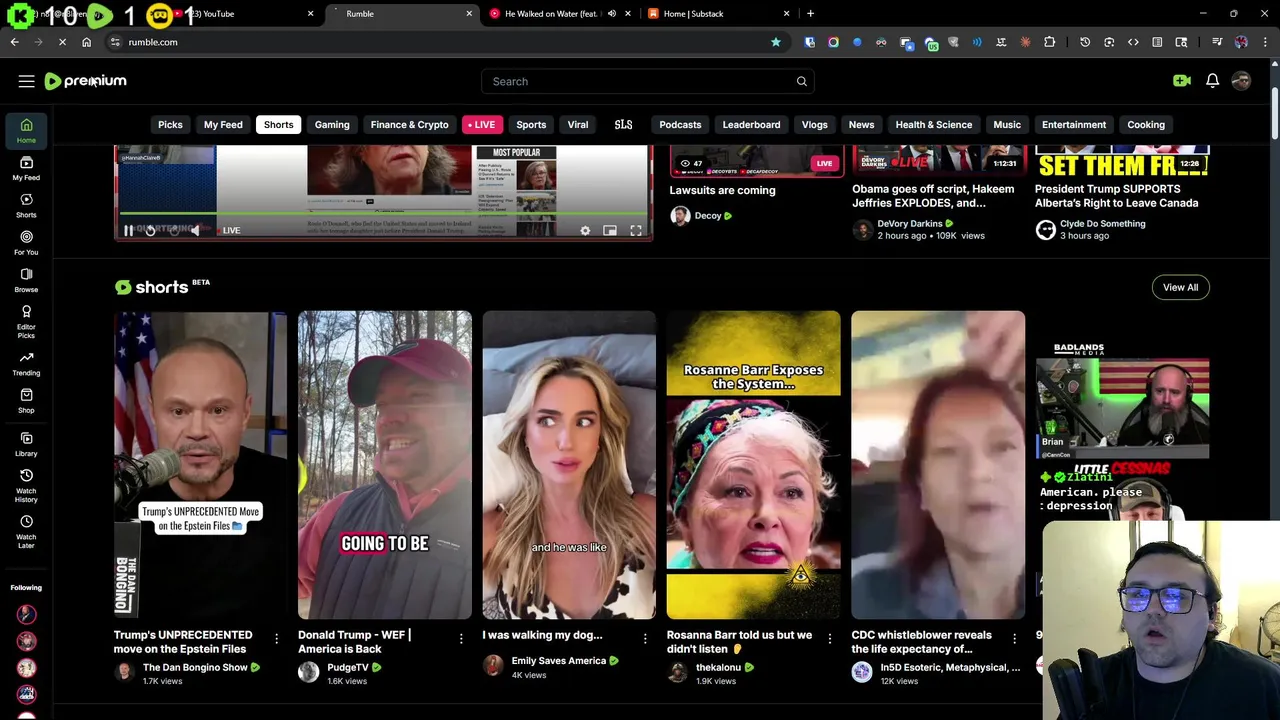Screen dimensions: 1280x720
Task: Go back with the browser back arrow
Action: click(14, 42)
